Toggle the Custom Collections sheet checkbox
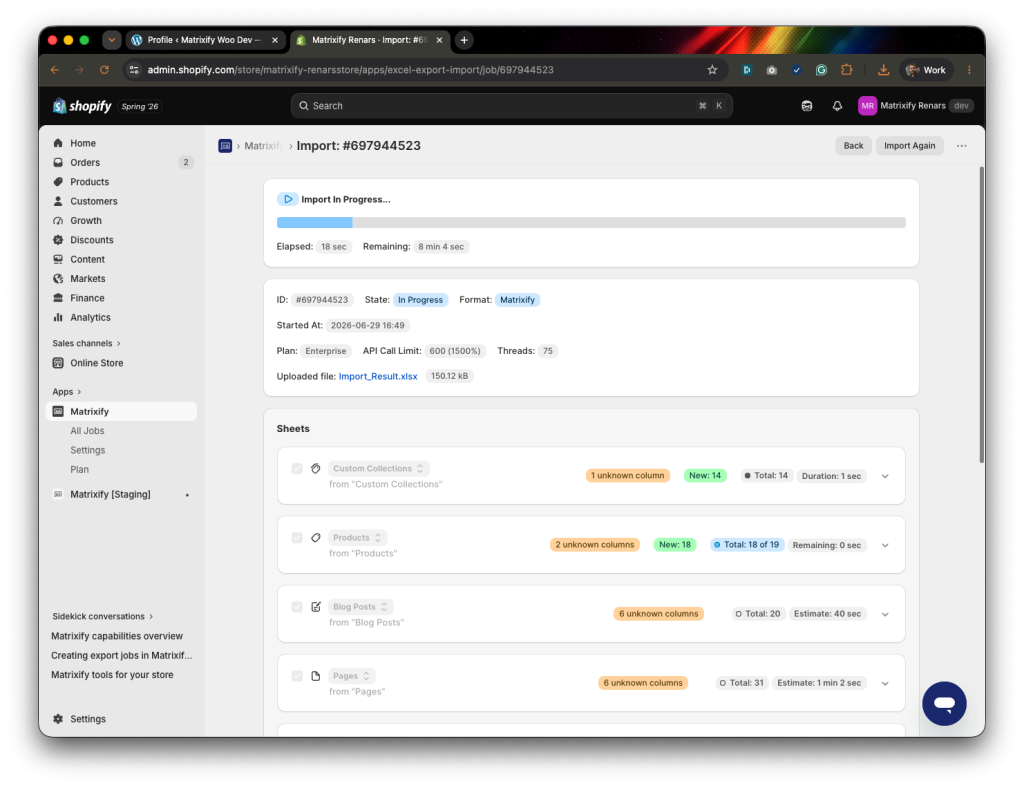This screenshot has width=1024, height=788. click(x=297, y=469)
